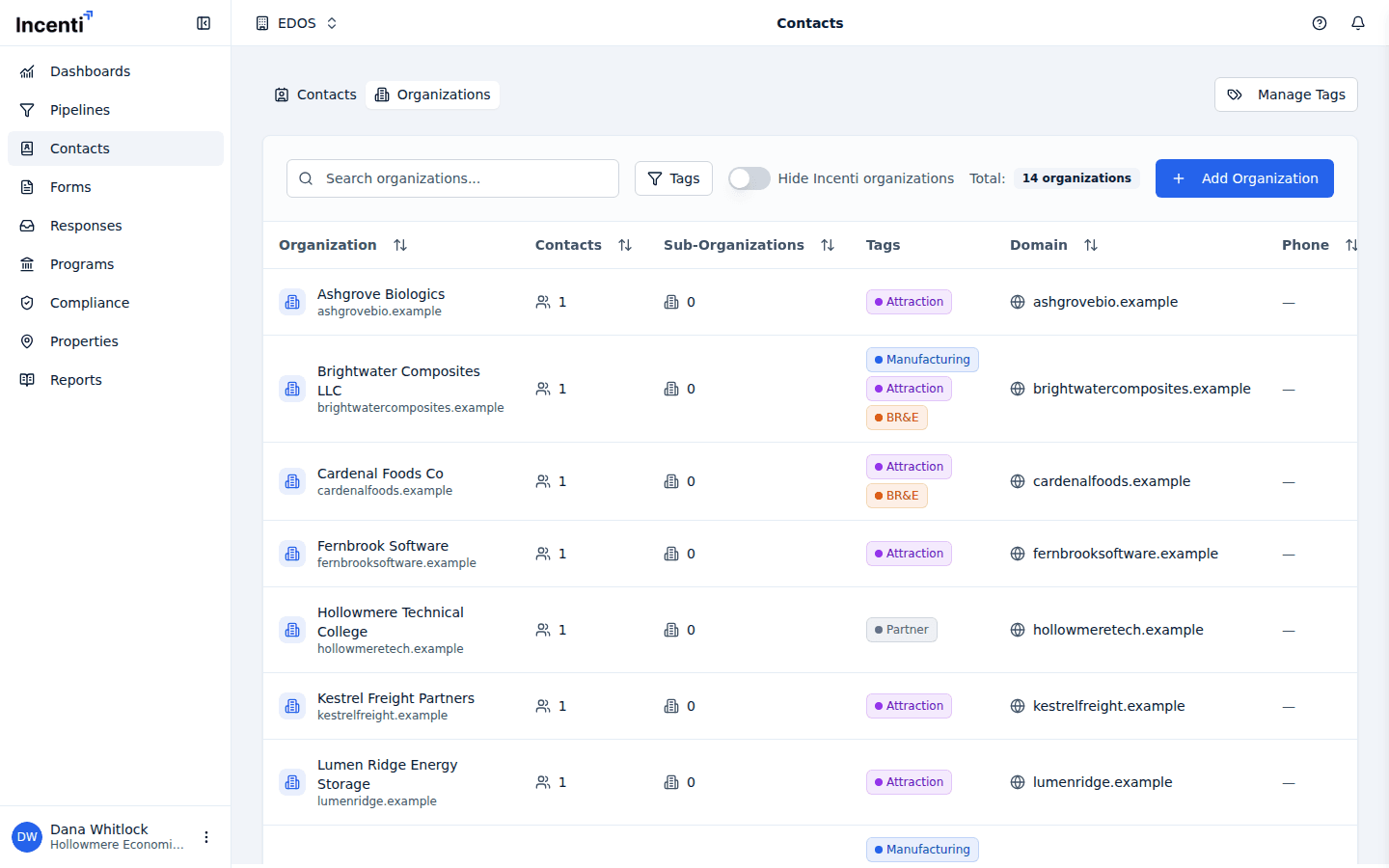The width and height of the screenshot is (1389, 868).
Task: Open Kestrel Freight Partners organization
Action: tap(395, 698)
